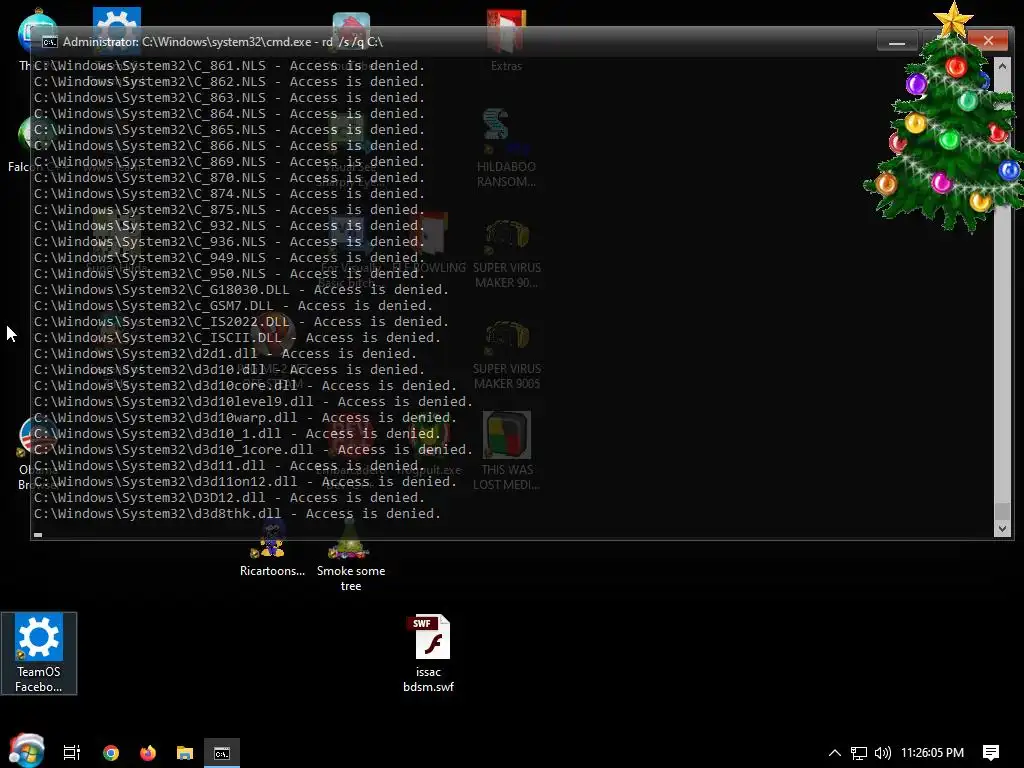This screenshot has width=1024, height=768.
Task: Select THIS WAS LOST MEDI... desktop icon
Action: click(506, 451)
